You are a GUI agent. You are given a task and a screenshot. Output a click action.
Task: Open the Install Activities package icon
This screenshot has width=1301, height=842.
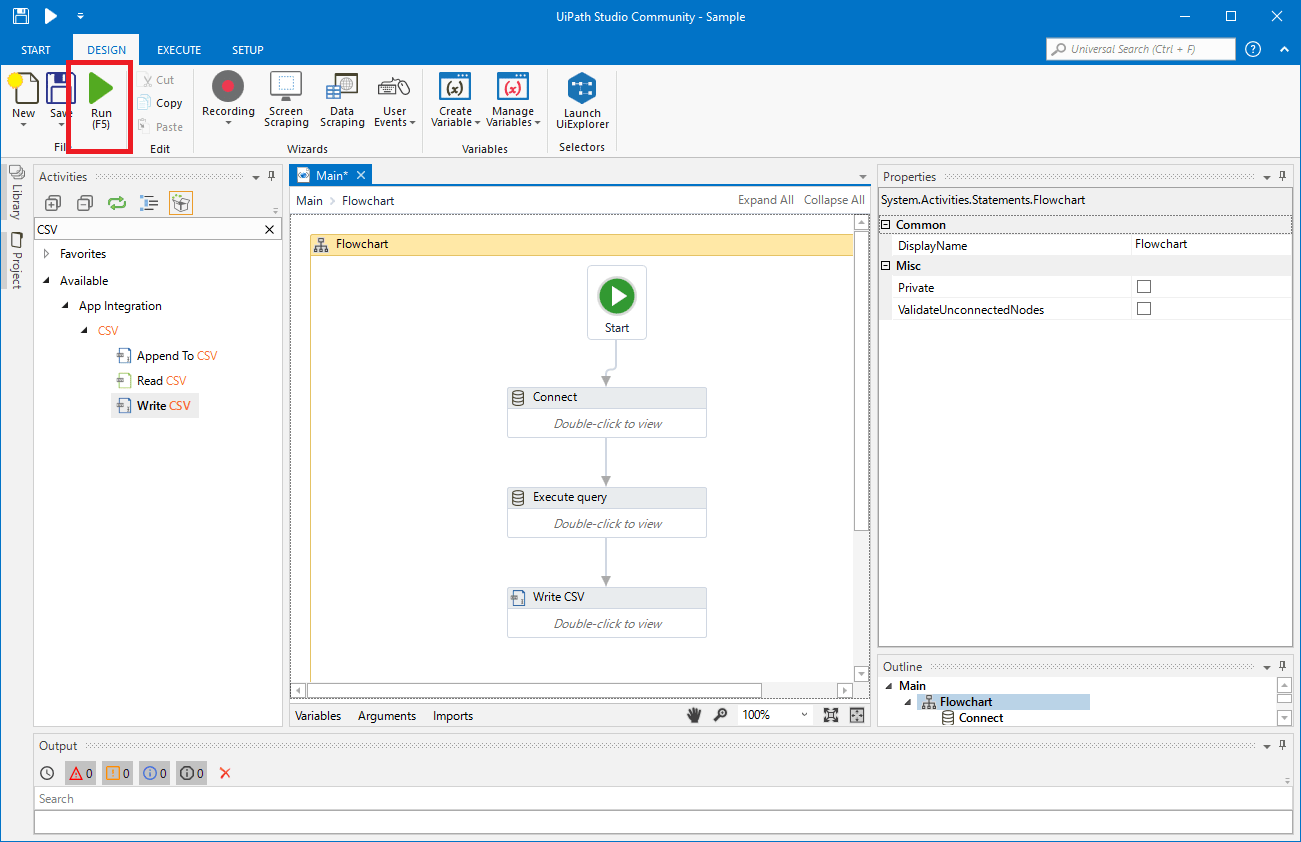[x=181, y=203]
